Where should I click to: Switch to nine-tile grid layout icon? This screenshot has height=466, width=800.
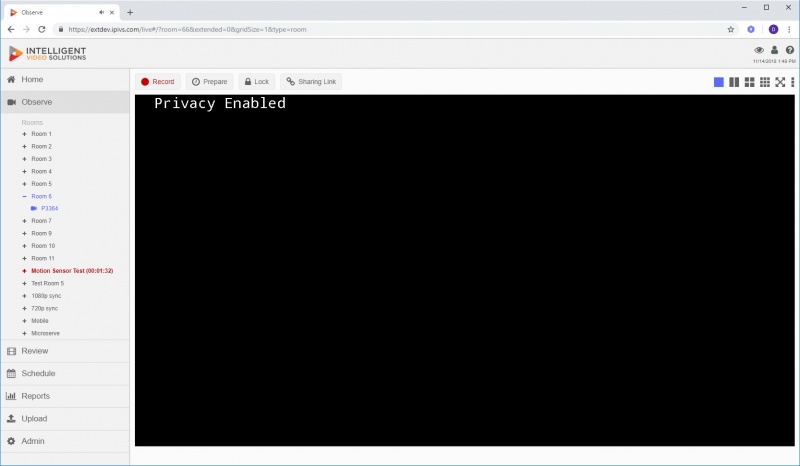pyautogui.click(x=764, y=82)
